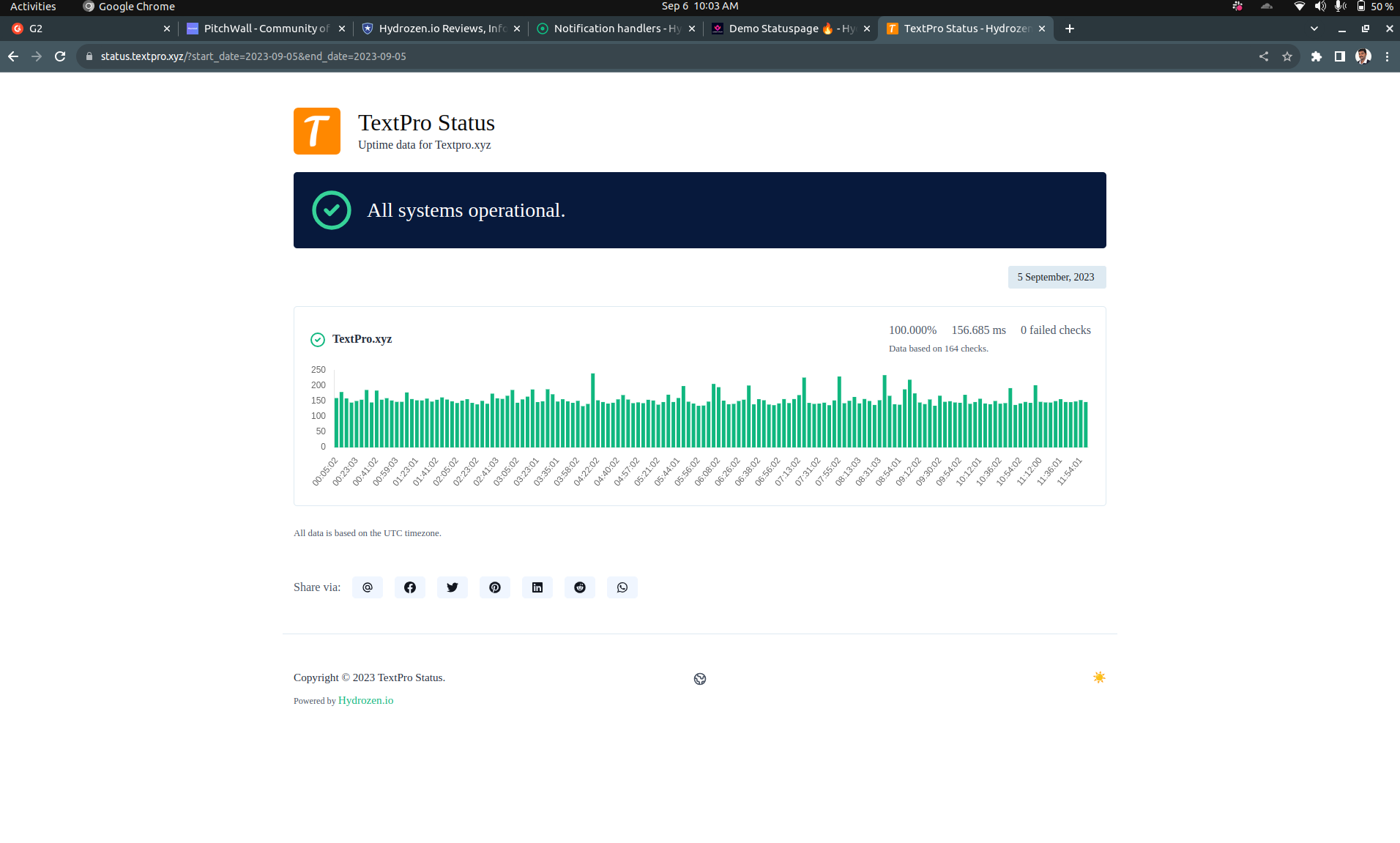Switch to PitchWall Community tab

pos(264,29)
